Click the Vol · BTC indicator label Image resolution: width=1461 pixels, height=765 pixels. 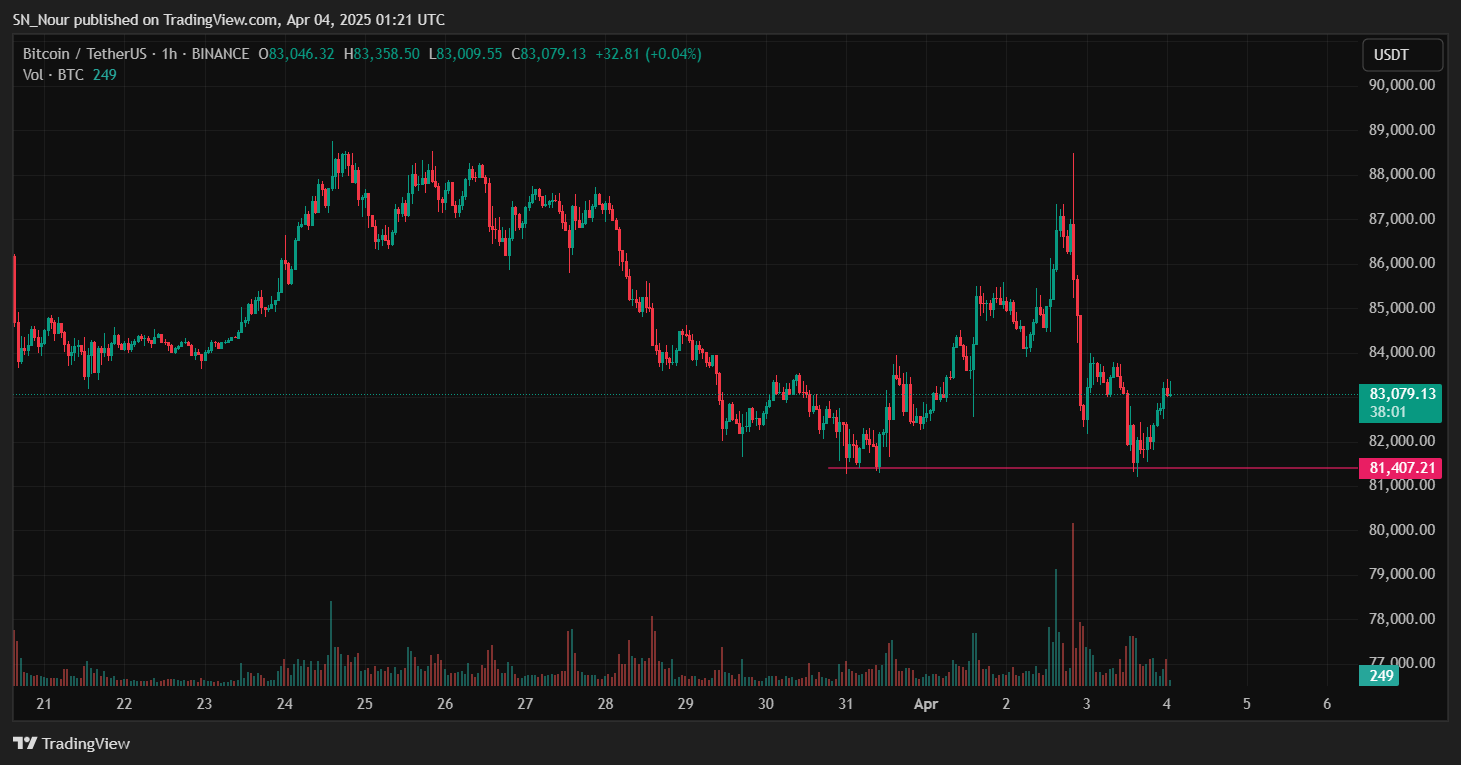(x=54, y=74)
